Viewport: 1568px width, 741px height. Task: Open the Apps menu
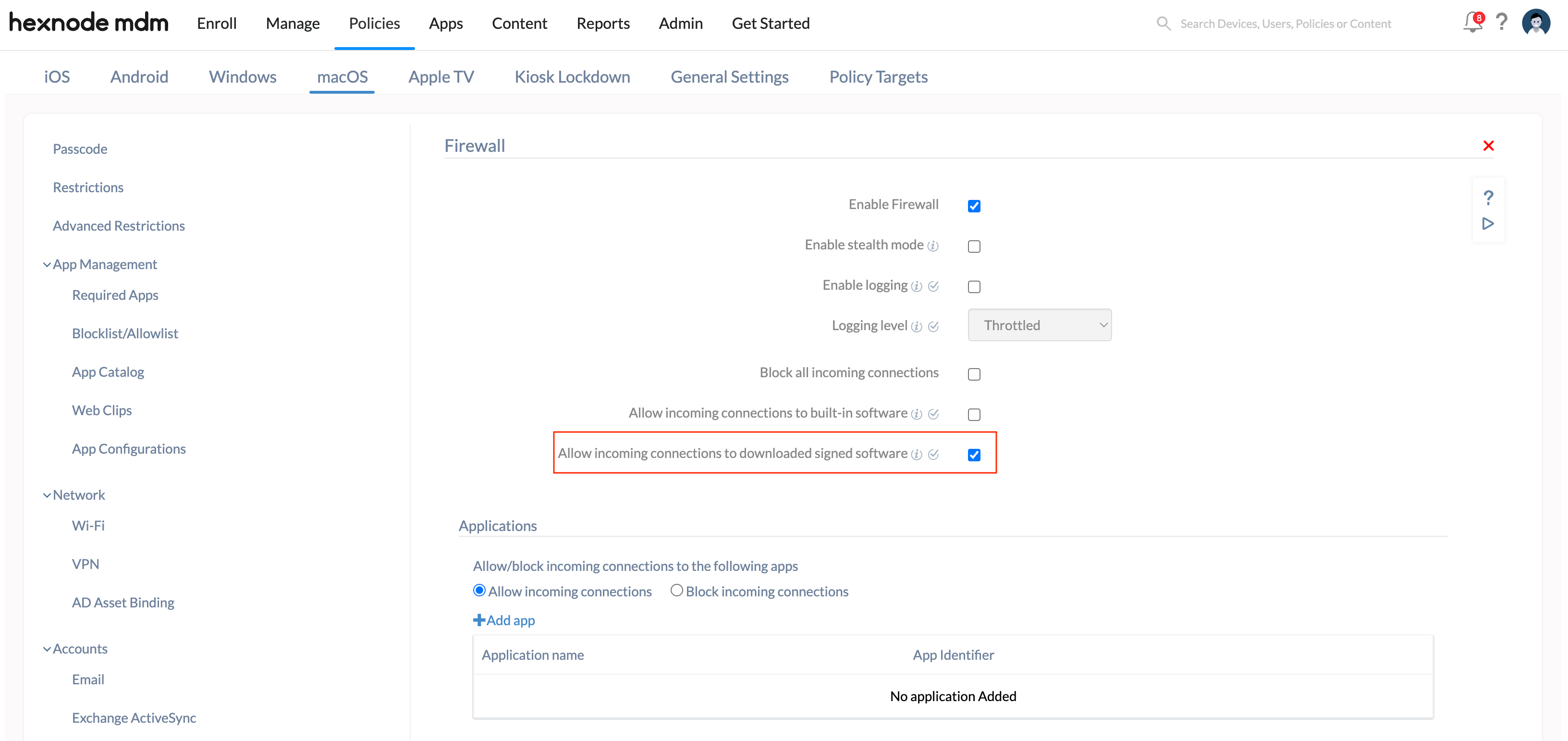click(x=446, y=23)
